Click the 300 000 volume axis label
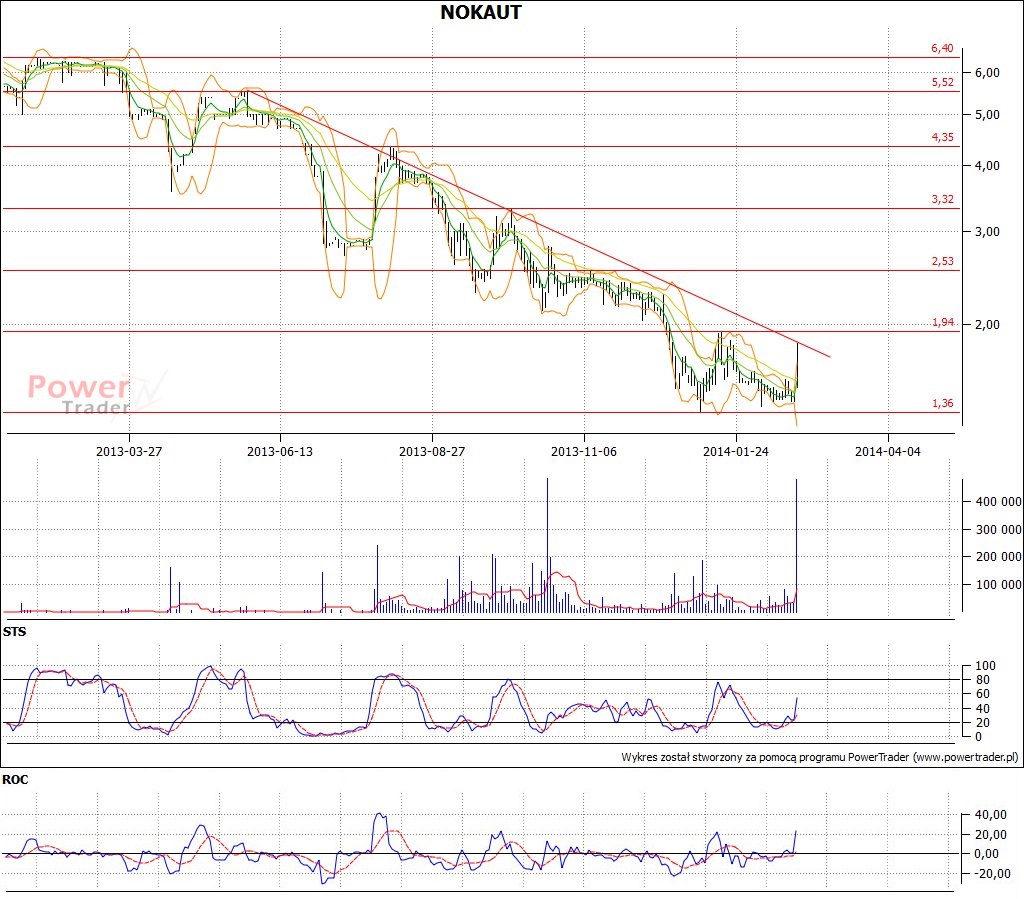 [x=999, y=529]
